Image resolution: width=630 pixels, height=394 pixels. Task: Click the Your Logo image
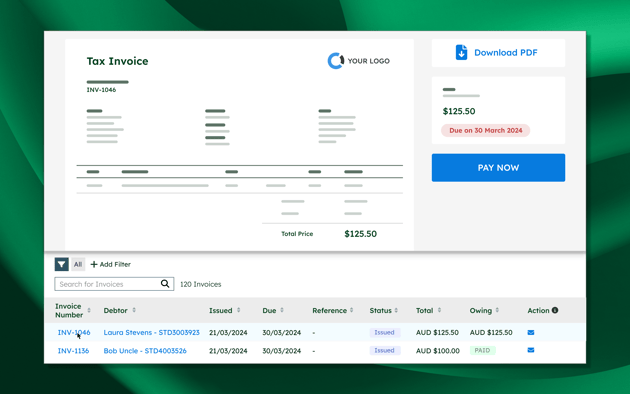[x=358, y=61]
